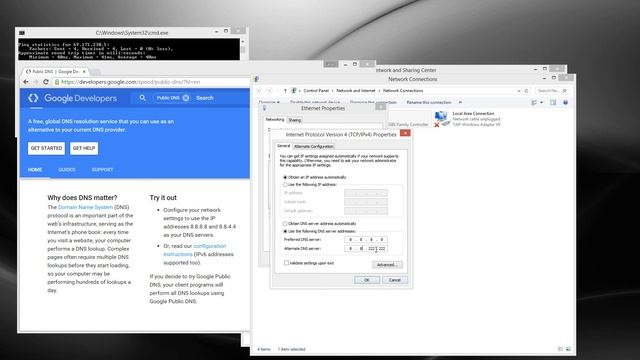Refresh the Network Connections address bar
The image size is (640, 360).
tap(526, 91)
